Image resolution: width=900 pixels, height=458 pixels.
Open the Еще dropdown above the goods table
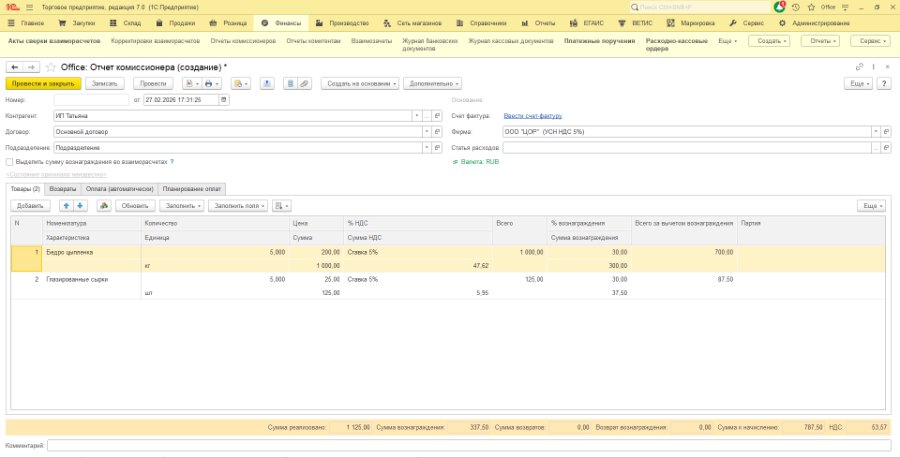[x=871, y=205]
